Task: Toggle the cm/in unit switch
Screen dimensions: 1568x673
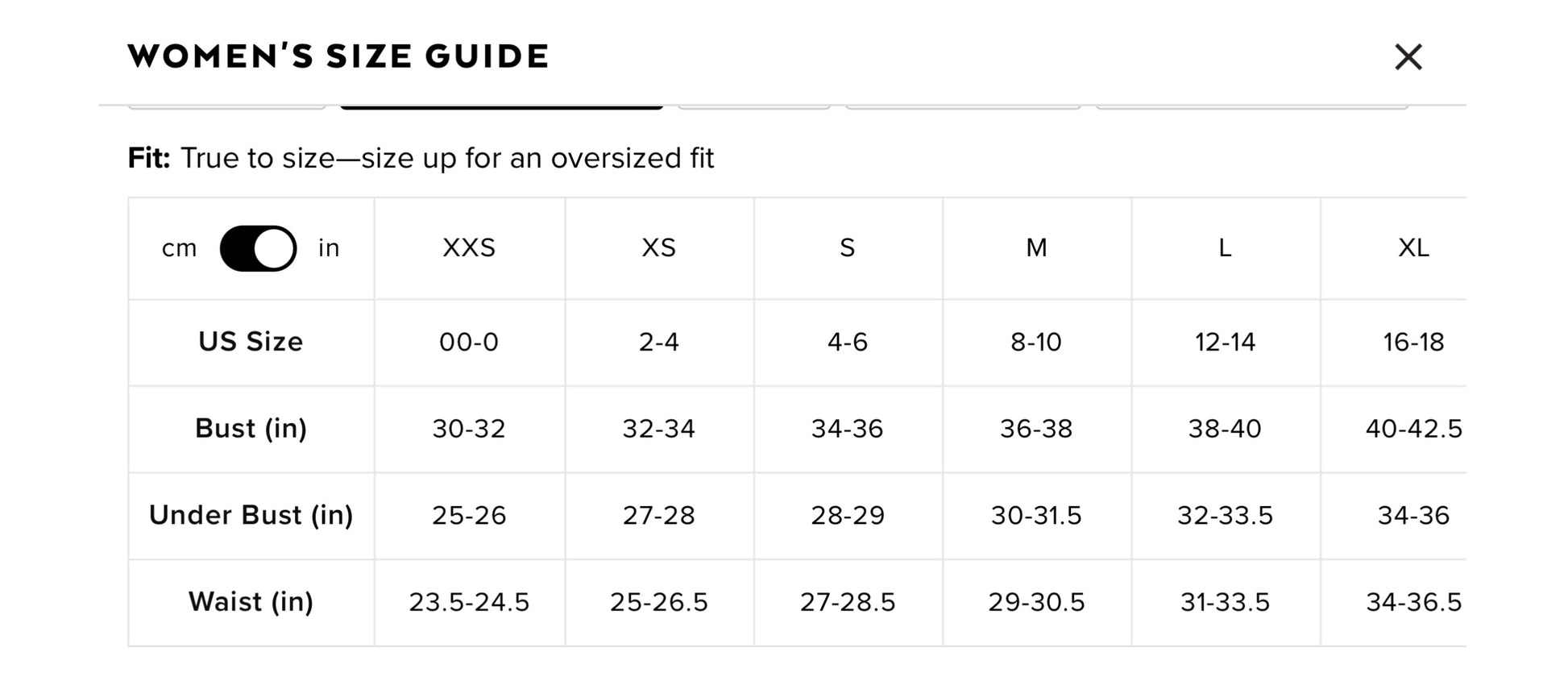Action: (258, 248)
